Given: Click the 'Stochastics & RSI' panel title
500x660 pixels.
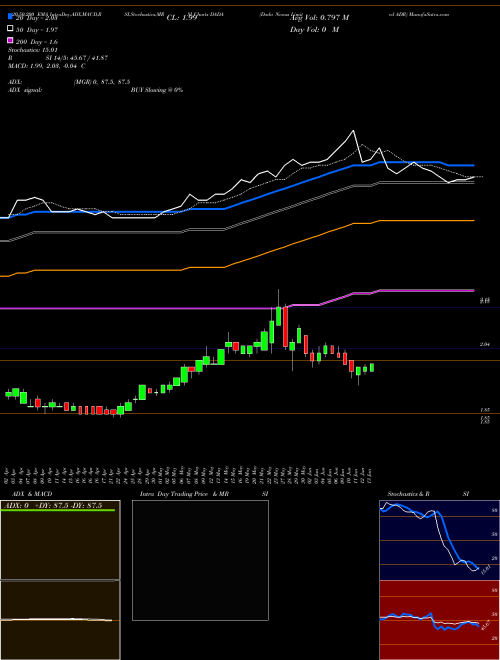Looking at the screenshot, I should [x=428, y=494].
